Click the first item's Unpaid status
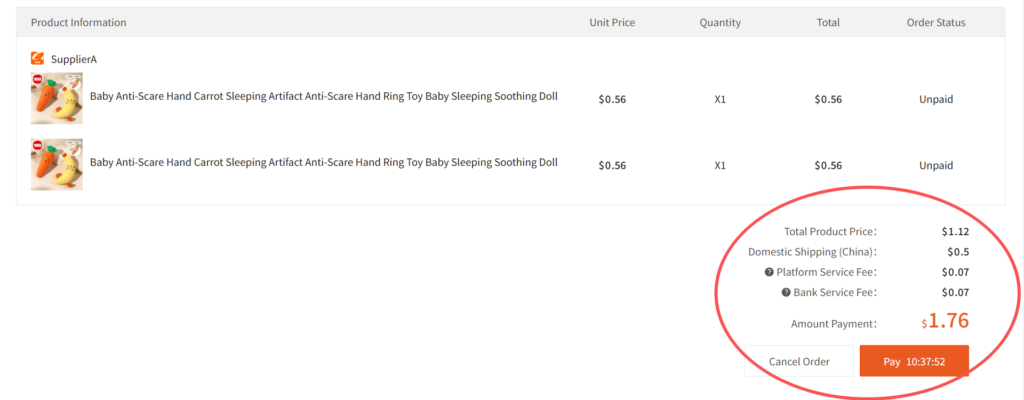The image size is (1024, 400). coord(936,99)
